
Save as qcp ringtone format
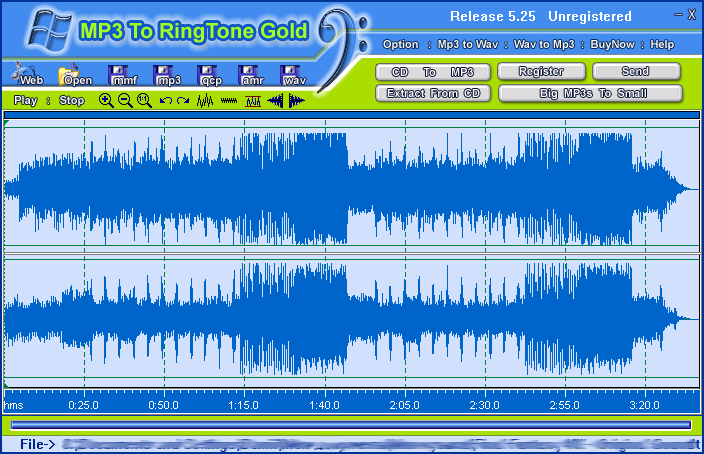coord(209,75)
